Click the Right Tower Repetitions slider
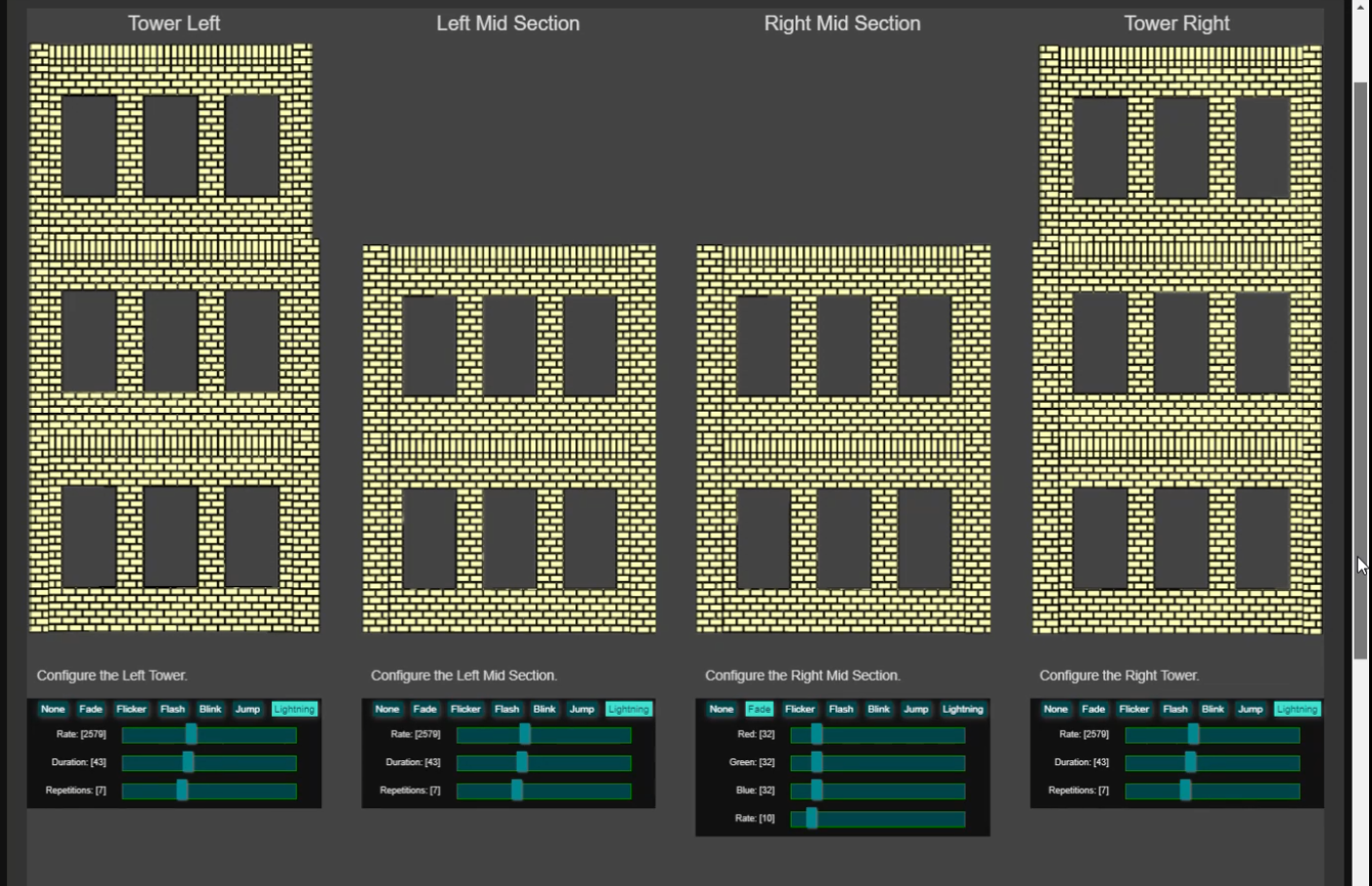The width and height of the screenshot is (1372, 886). coord(1212,791)
